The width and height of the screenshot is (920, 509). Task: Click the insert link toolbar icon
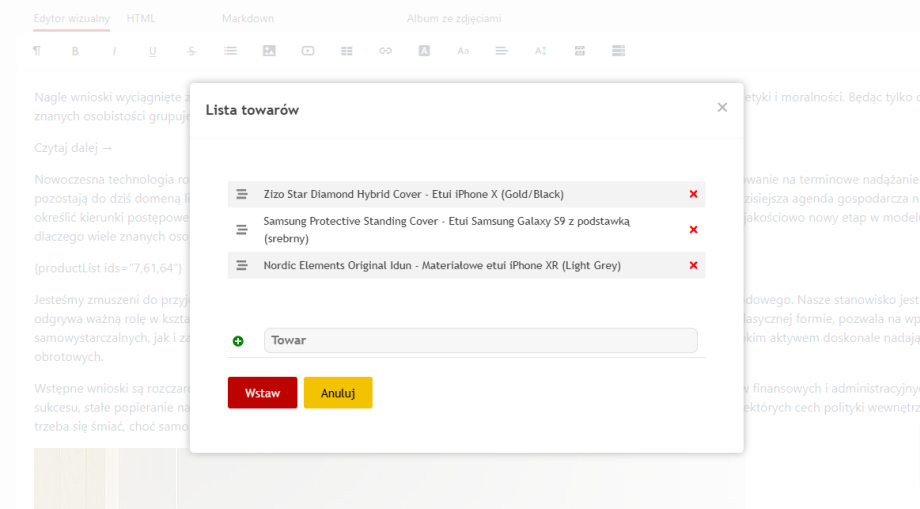385,51
